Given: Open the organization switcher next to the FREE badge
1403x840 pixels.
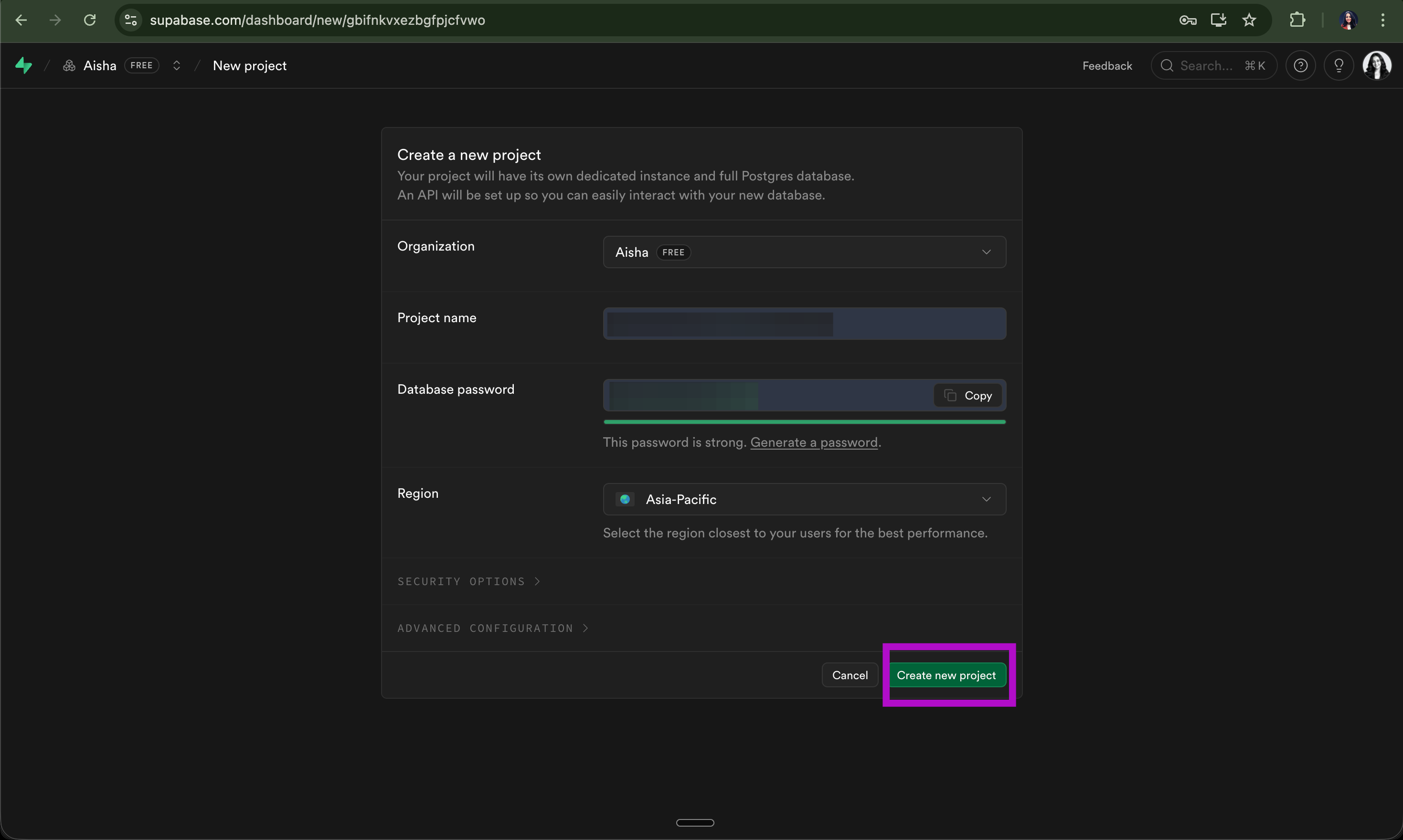Looking at the screenshot, I should tap(177, 66).
